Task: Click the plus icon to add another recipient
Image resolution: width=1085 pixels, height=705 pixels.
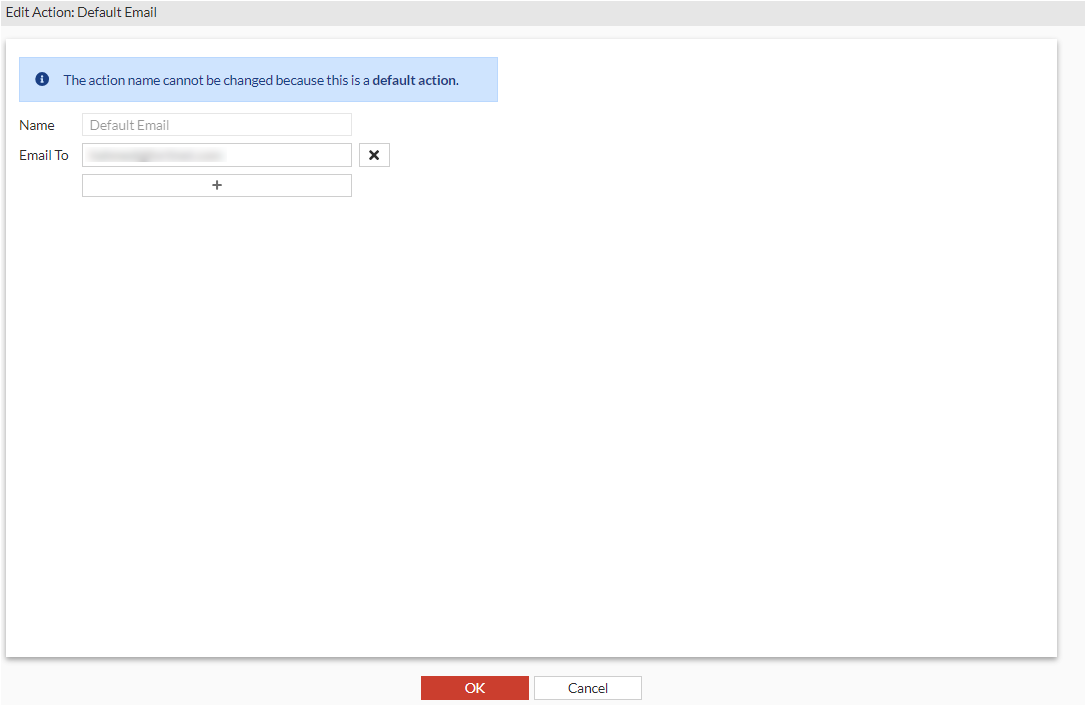Action: coord(216,185)
